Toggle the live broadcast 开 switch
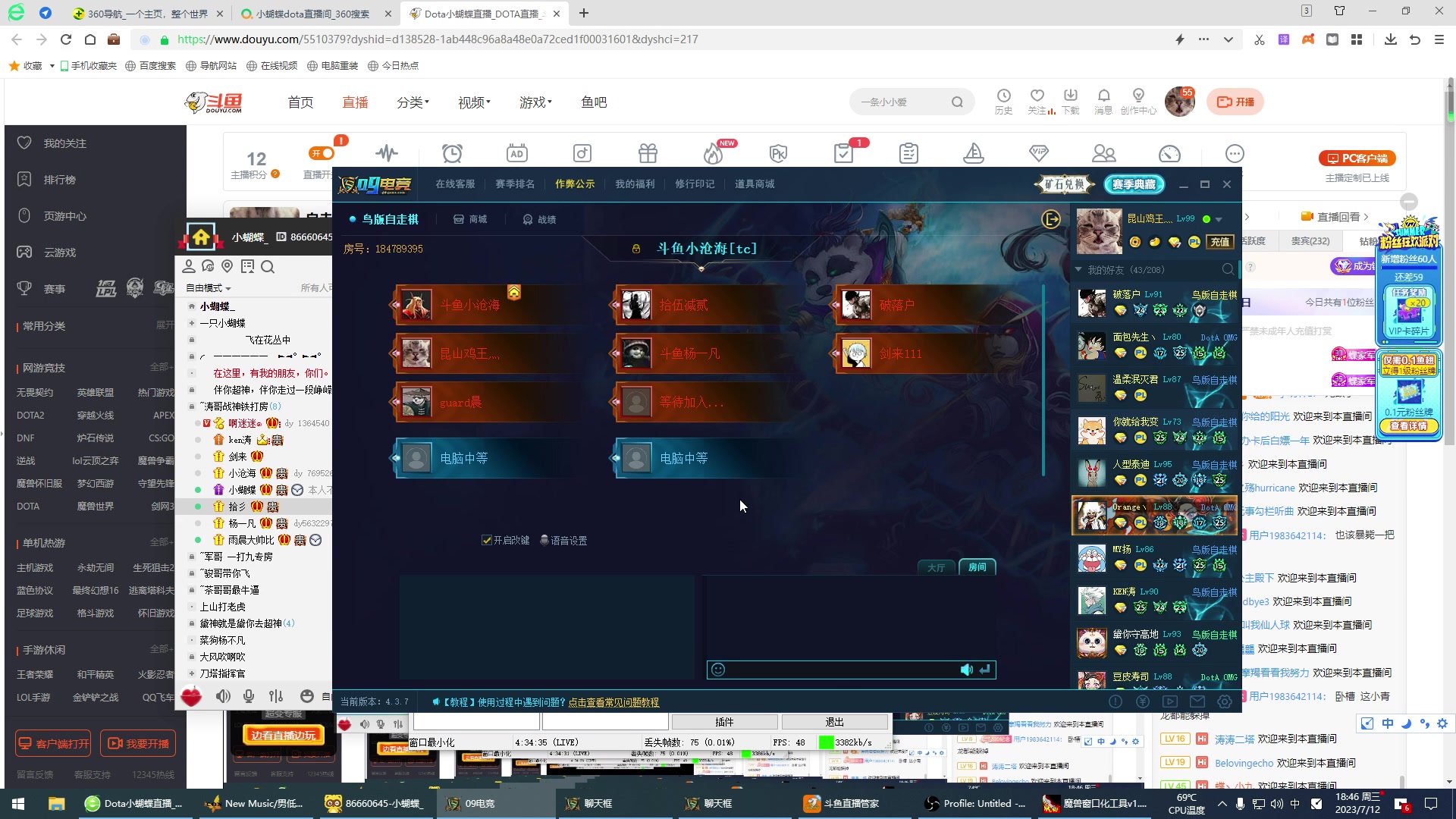The image size is (1456, 819). coord(322,153)
